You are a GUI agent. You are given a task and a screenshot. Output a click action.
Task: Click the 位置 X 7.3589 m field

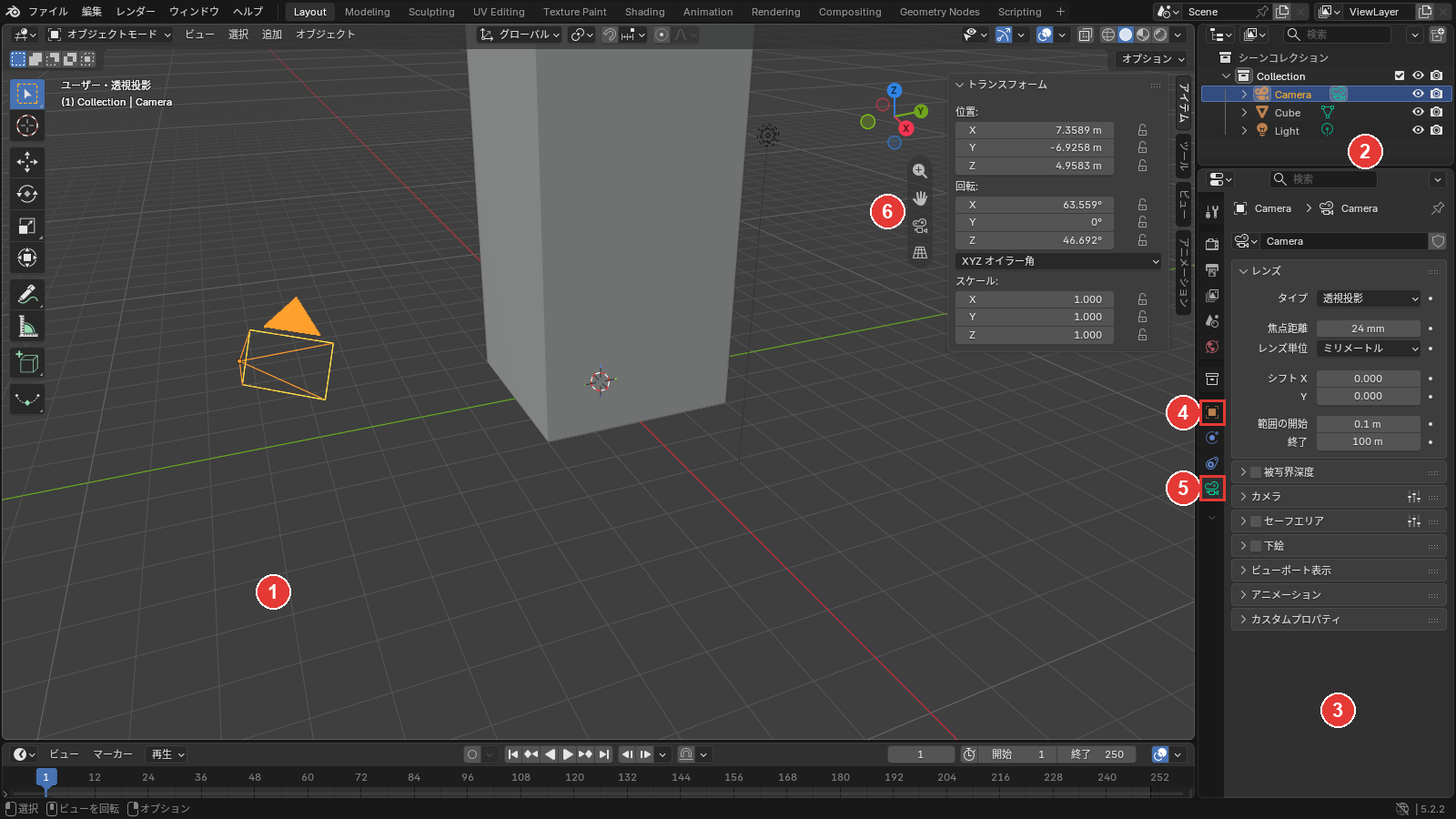pyautogui.click(x=1035, y=130)
